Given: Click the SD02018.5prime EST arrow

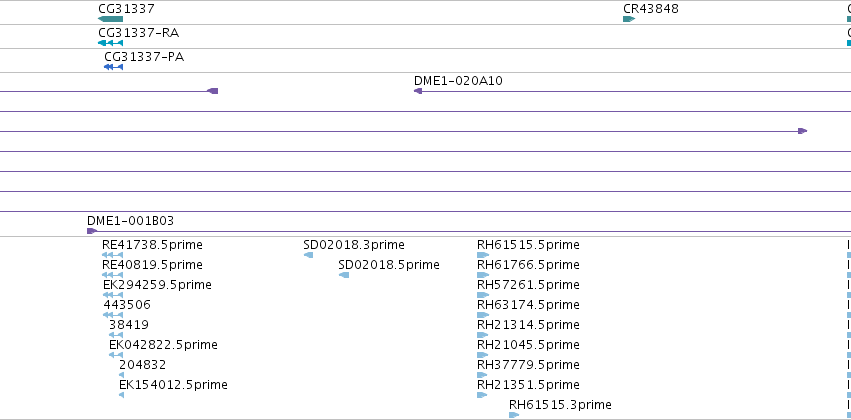Looking at the screenshot, I should pos(344,275).
